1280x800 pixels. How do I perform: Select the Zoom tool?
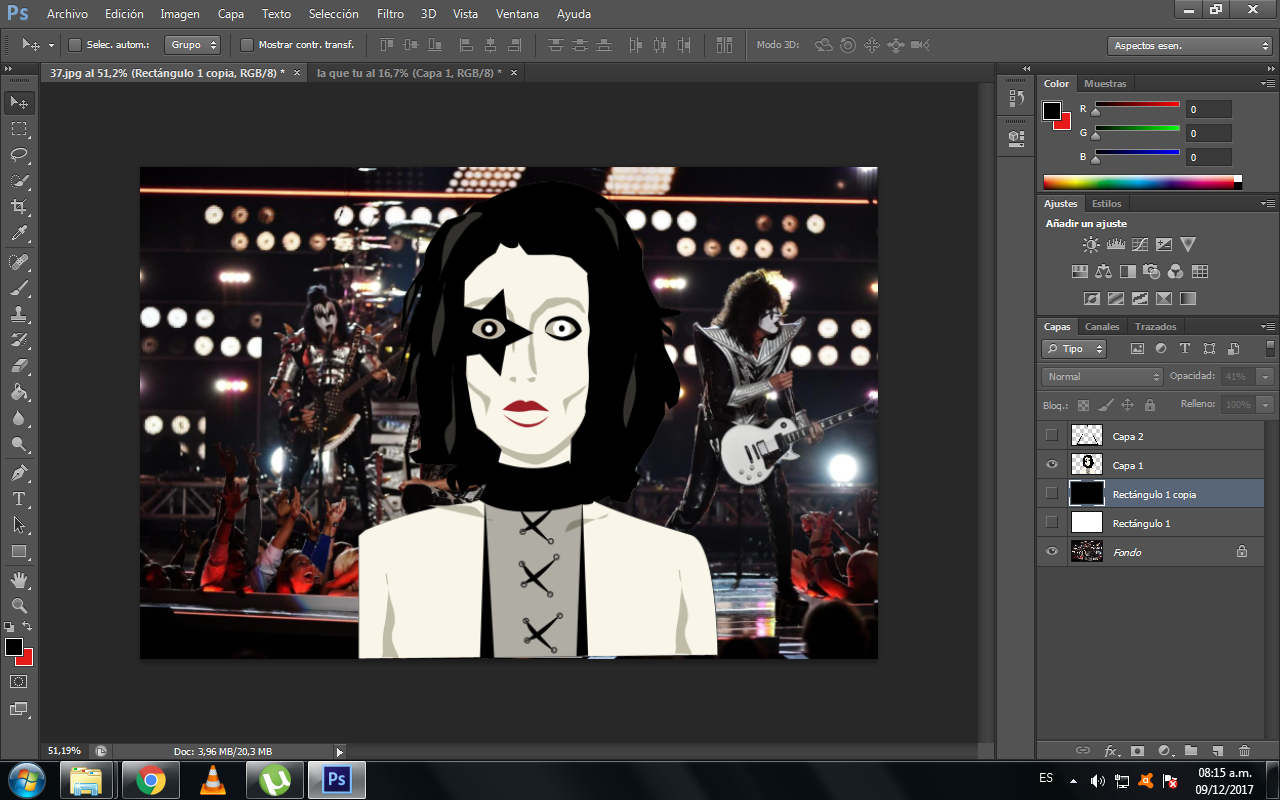(19, 606)
